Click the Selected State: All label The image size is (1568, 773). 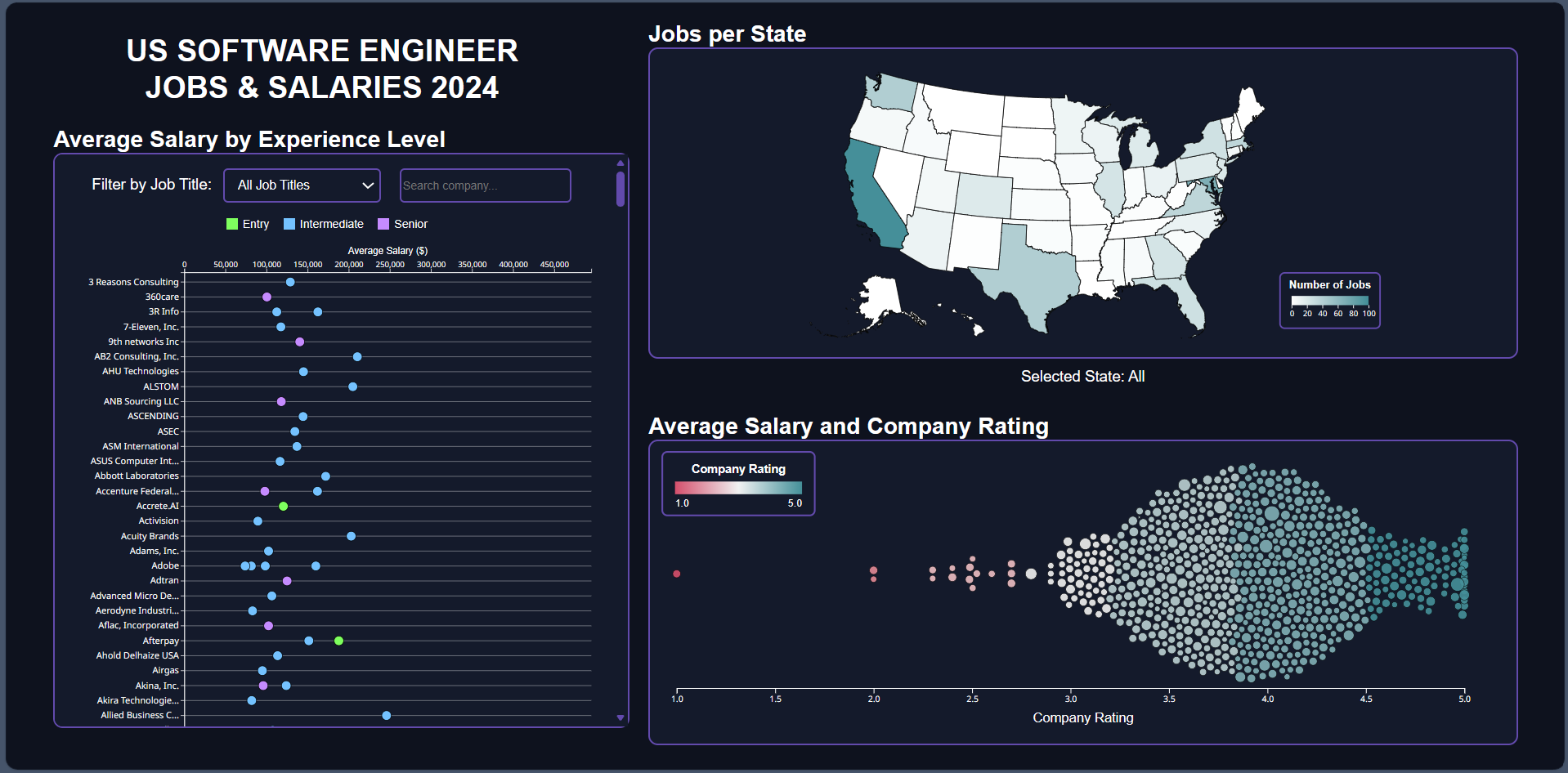coord(1082,376)
